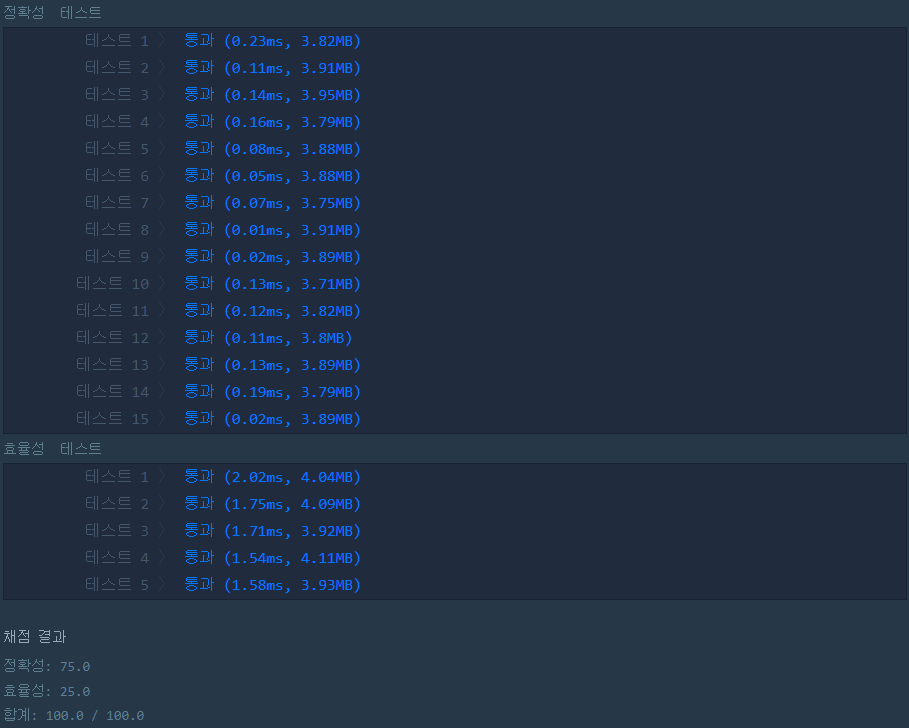Select the 테스트 14 label
Viewport: 909px width, 728px height.
(x=112, y=392)
